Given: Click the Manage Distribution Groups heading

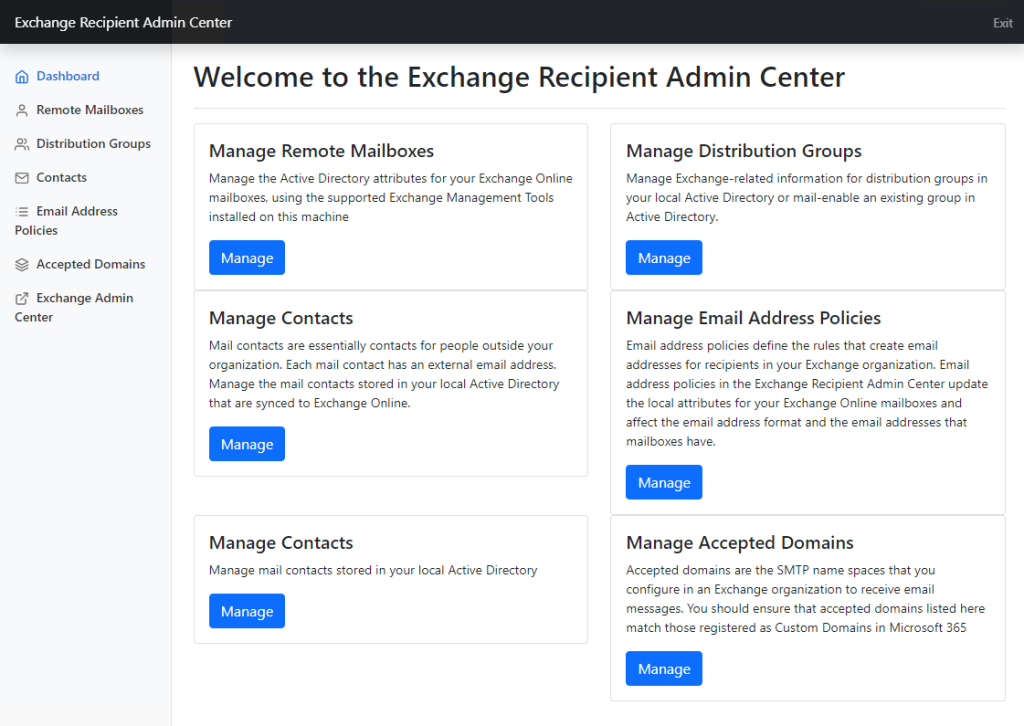Looking at the screenshot, I should [744, 151].
